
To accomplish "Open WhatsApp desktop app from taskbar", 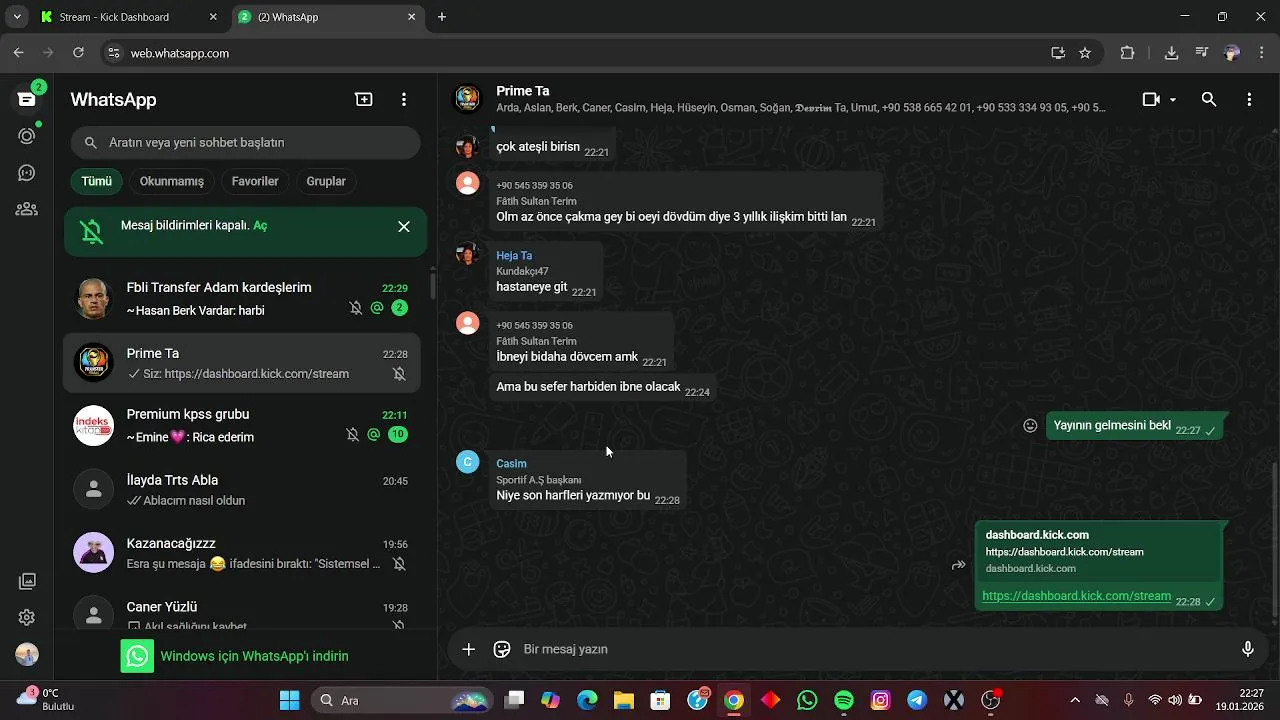I will point(807,700).
